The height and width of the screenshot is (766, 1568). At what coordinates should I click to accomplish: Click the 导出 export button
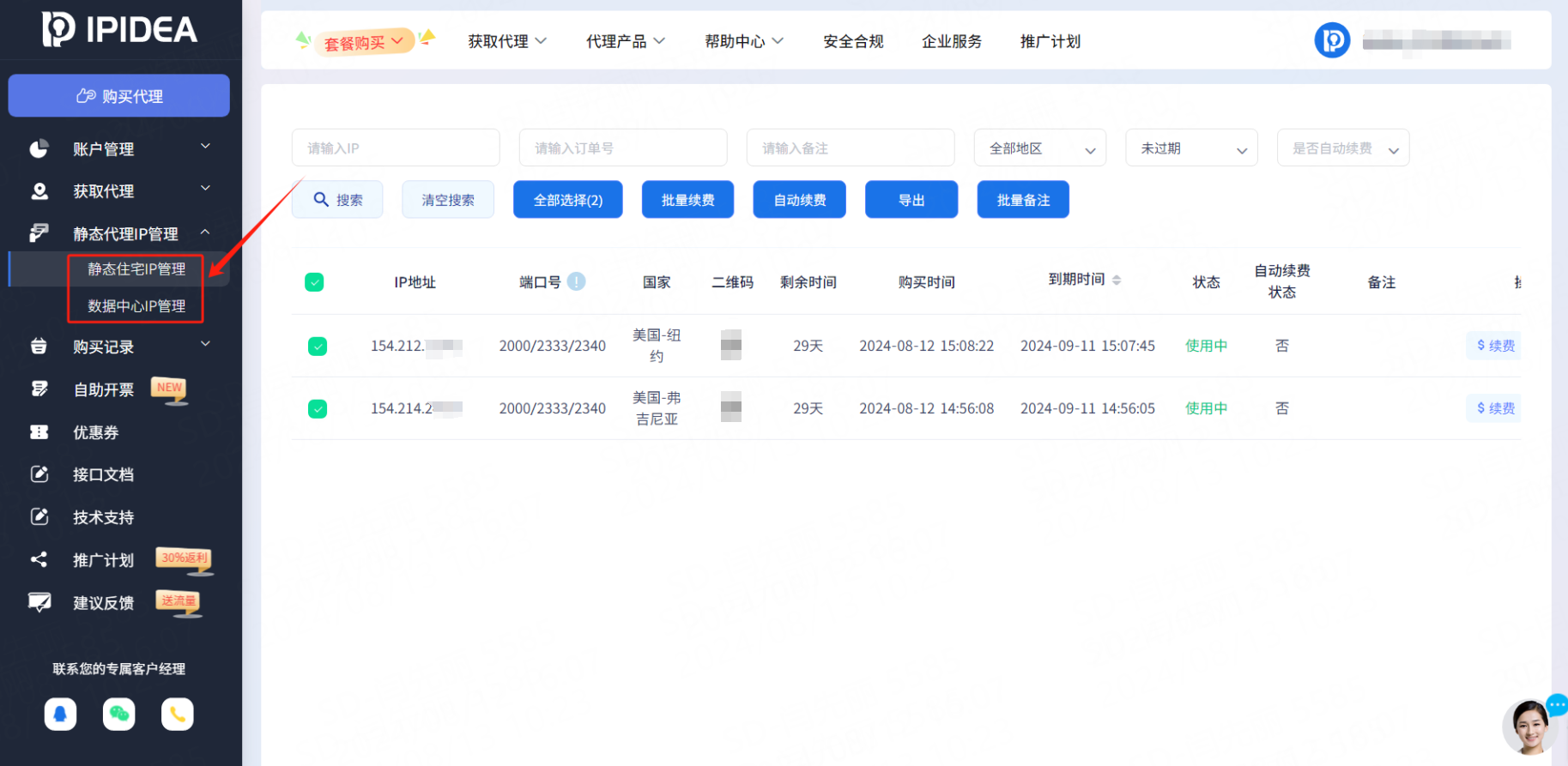(911, 199)
